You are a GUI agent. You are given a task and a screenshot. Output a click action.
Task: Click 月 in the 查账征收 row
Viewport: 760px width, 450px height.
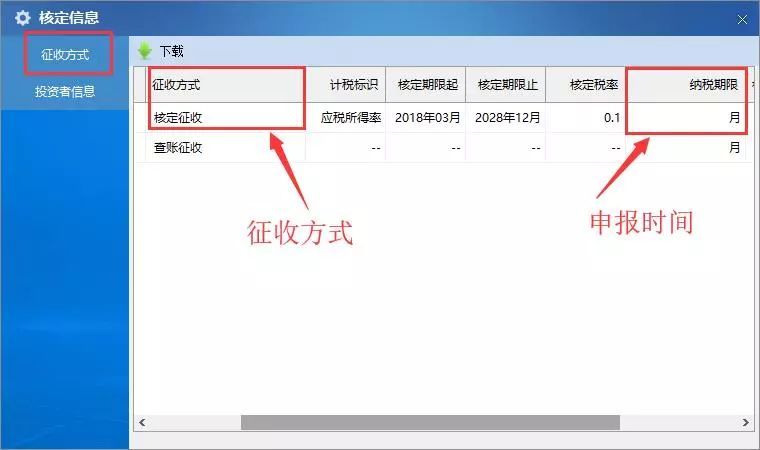(686, 147)
